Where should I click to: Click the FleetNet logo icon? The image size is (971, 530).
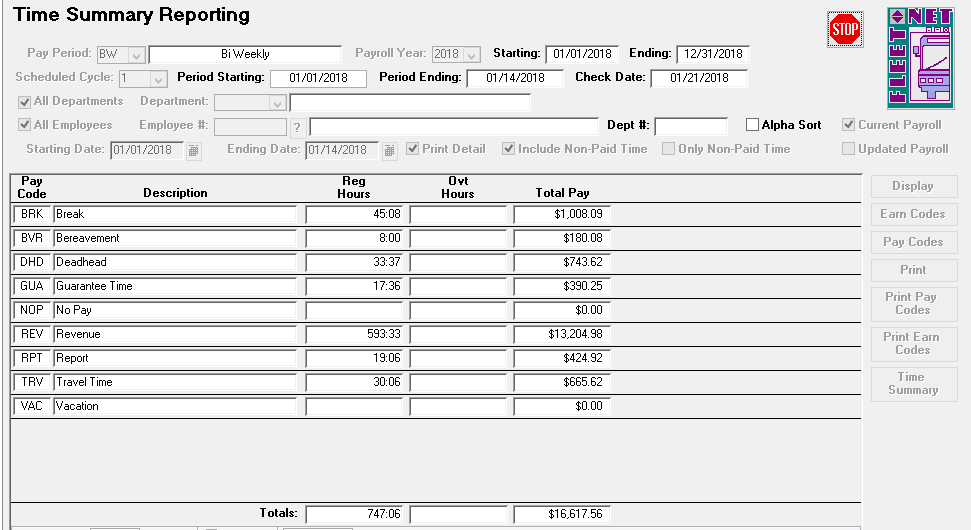pyautogui.click(x=921, y=58)
